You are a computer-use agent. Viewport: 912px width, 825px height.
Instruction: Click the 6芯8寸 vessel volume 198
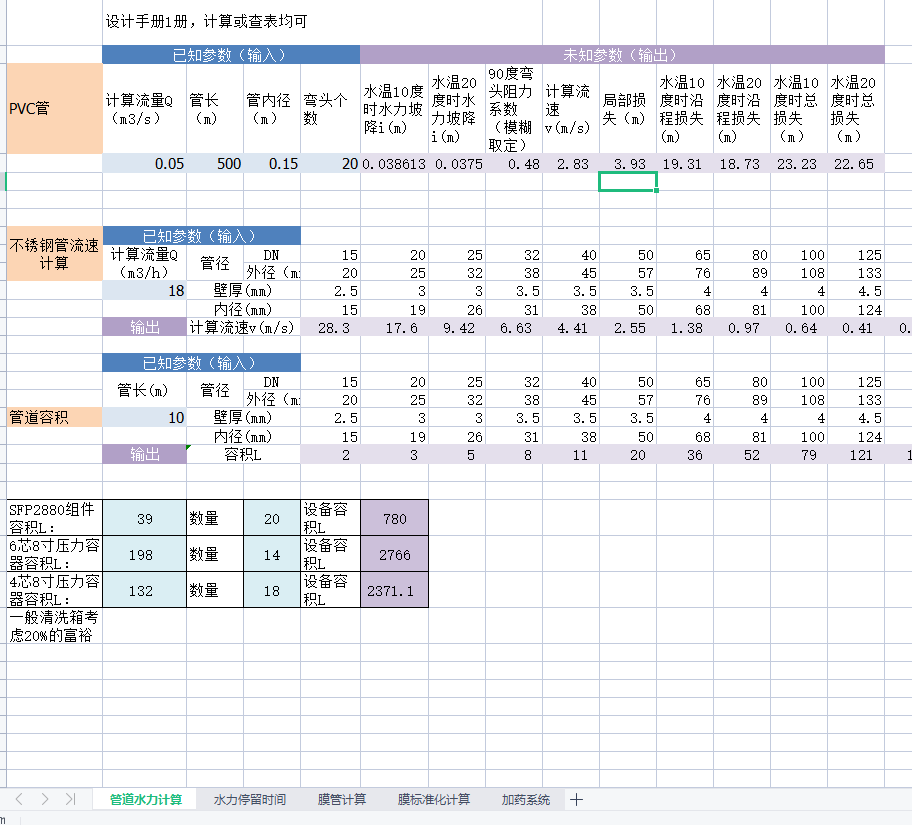(145, 554)
